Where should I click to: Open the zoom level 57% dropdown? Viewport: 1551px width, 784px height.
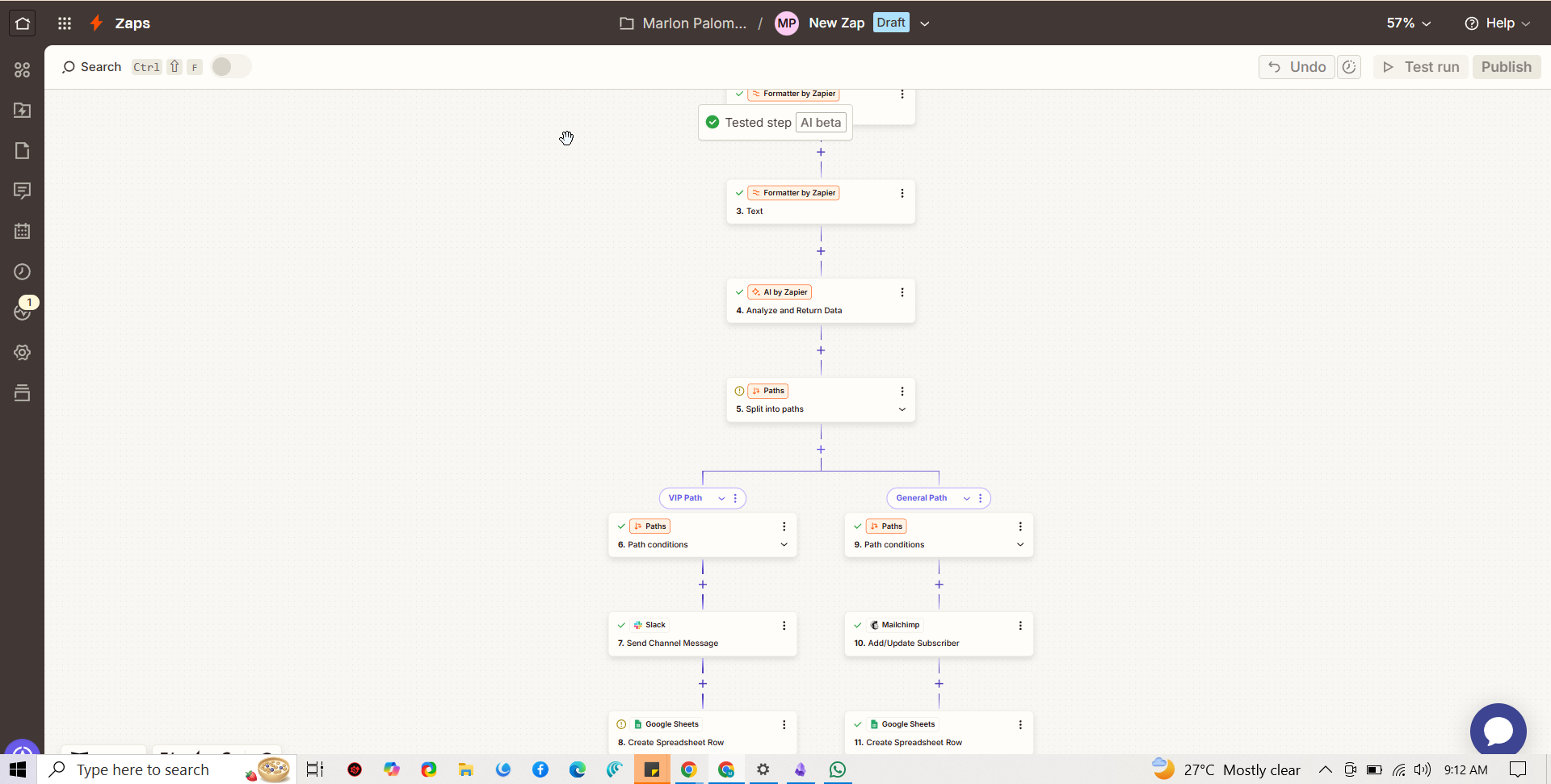[1407, 23]
